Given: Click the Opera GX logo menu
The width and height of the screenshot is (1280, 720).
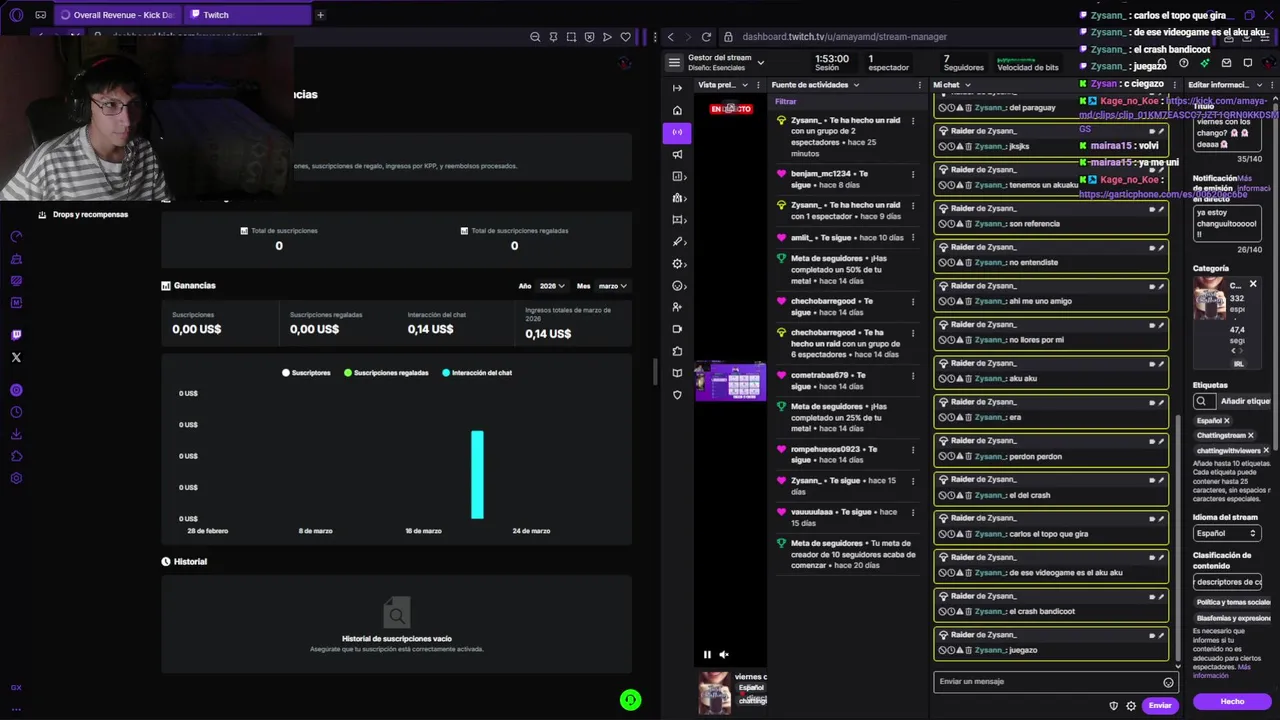Looking at the screenshot, I should pos(16,15).
